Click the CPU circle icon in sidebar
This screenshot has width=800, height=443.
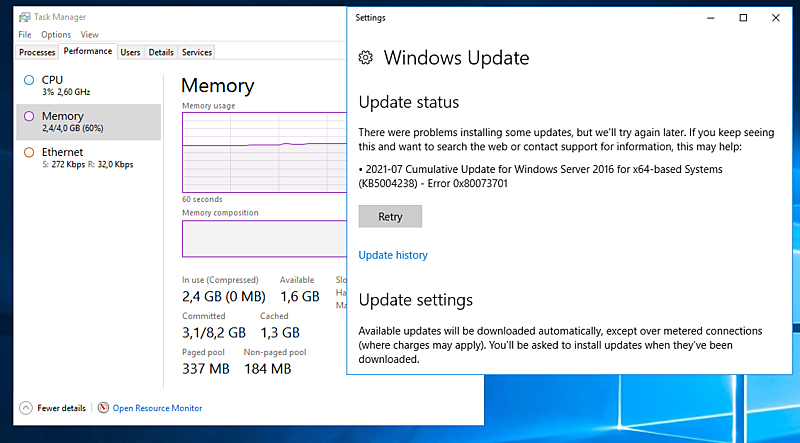coord(29,80)
